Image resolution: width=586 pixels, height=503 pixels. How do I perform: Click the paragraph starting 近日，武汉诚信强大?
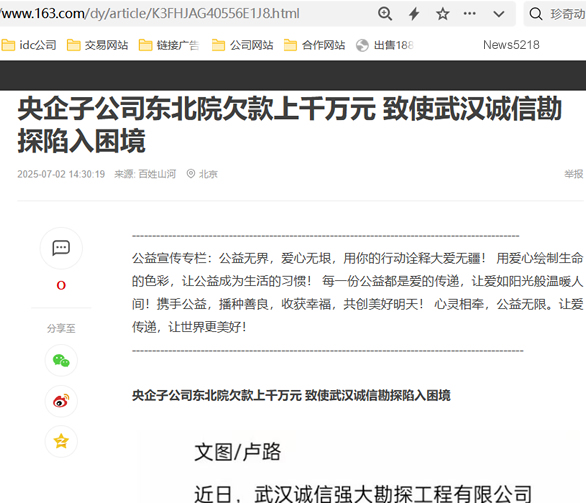click(363, 494)
